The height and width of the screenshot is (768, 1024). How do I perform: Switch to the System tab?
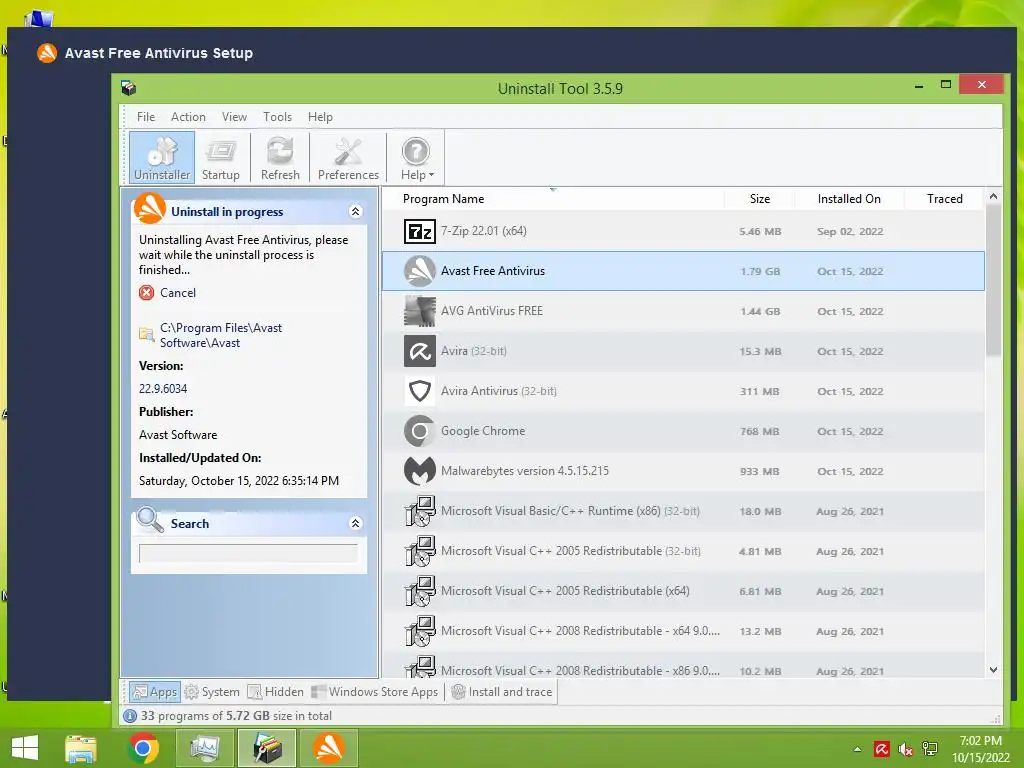(x=212, y=692)
